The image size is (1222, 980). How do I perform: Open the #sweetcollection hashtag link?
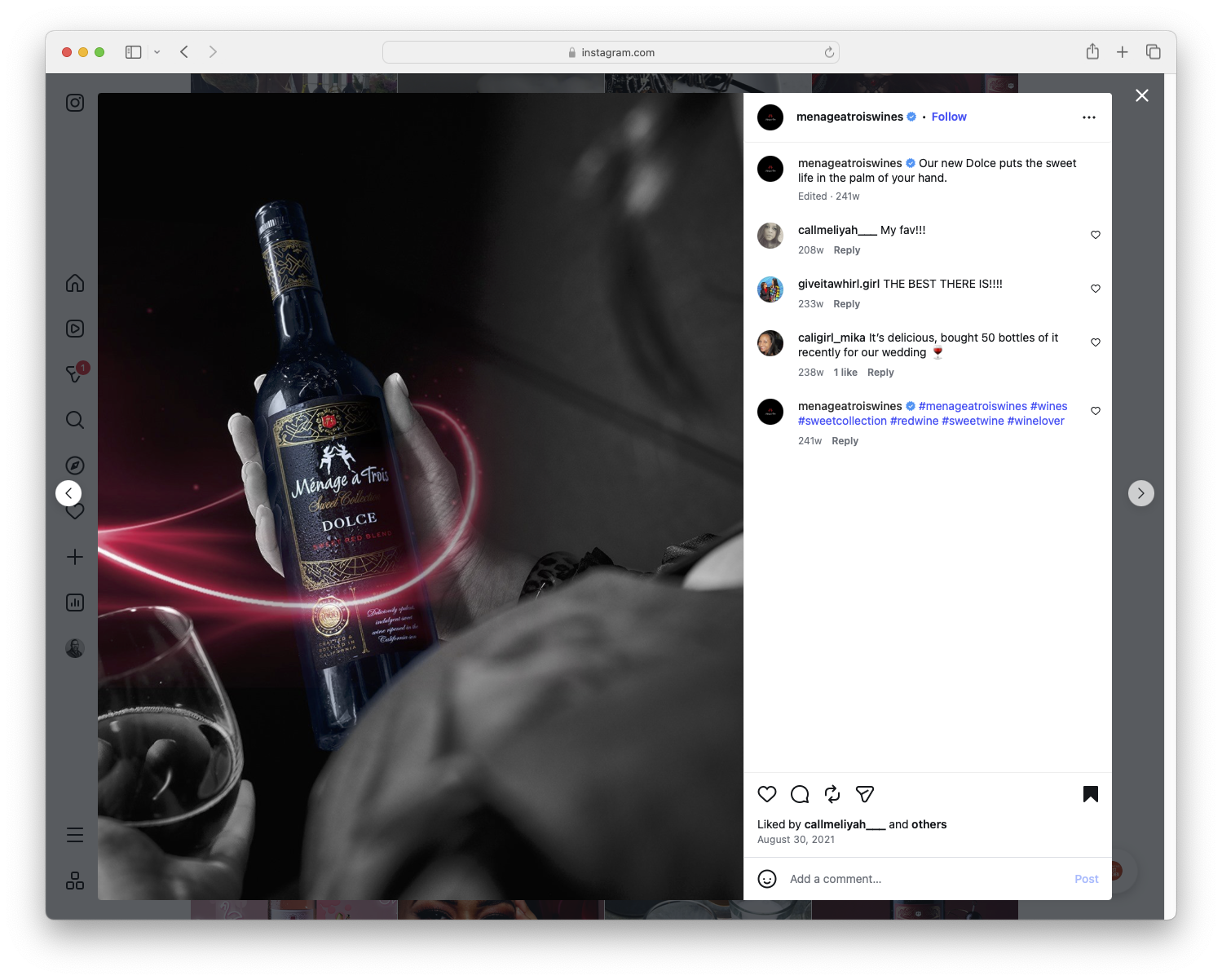click(x=842, y=421)
